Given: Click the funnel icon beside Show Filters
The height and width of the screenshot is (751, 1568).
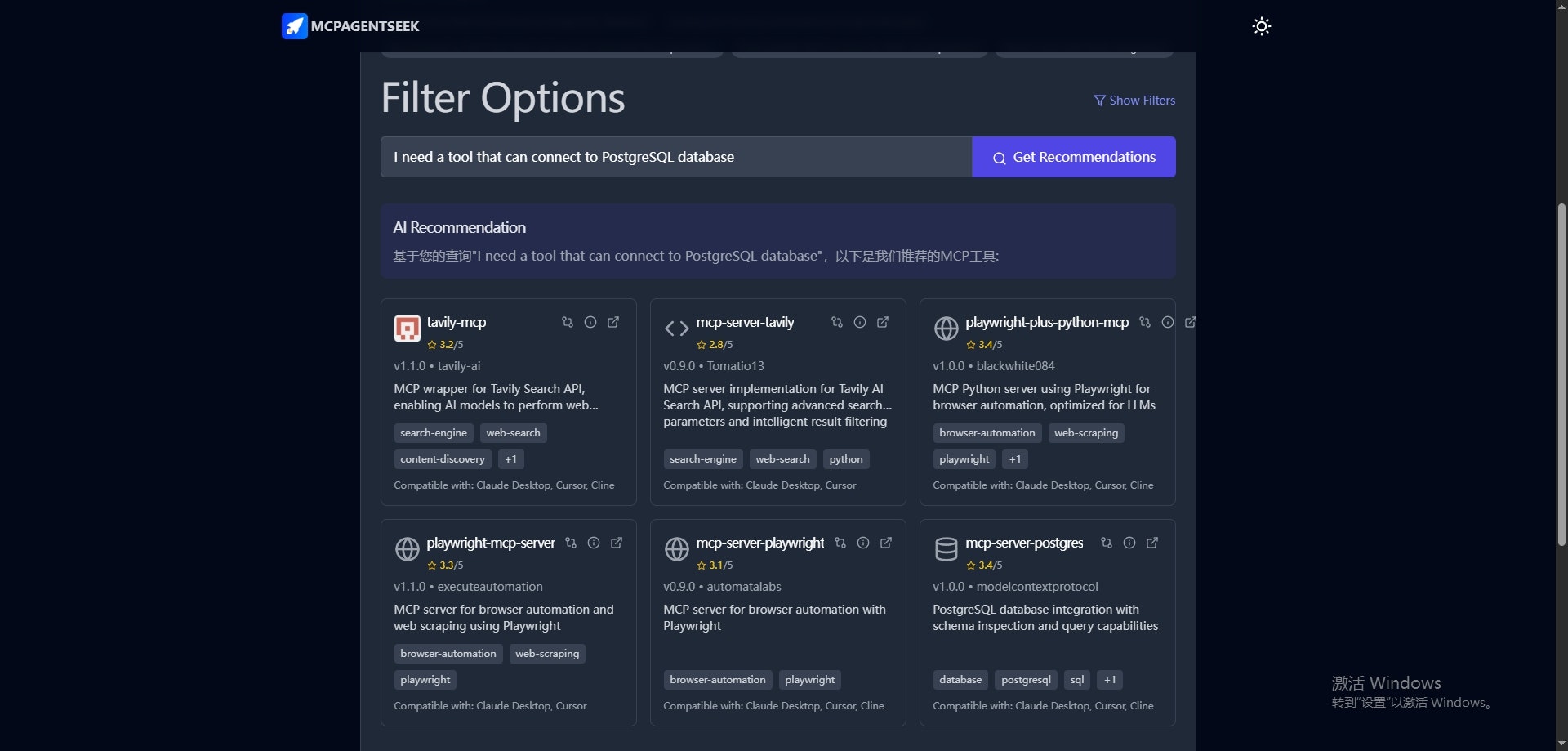Looking at the screenshot, I should coord(1099,101).
